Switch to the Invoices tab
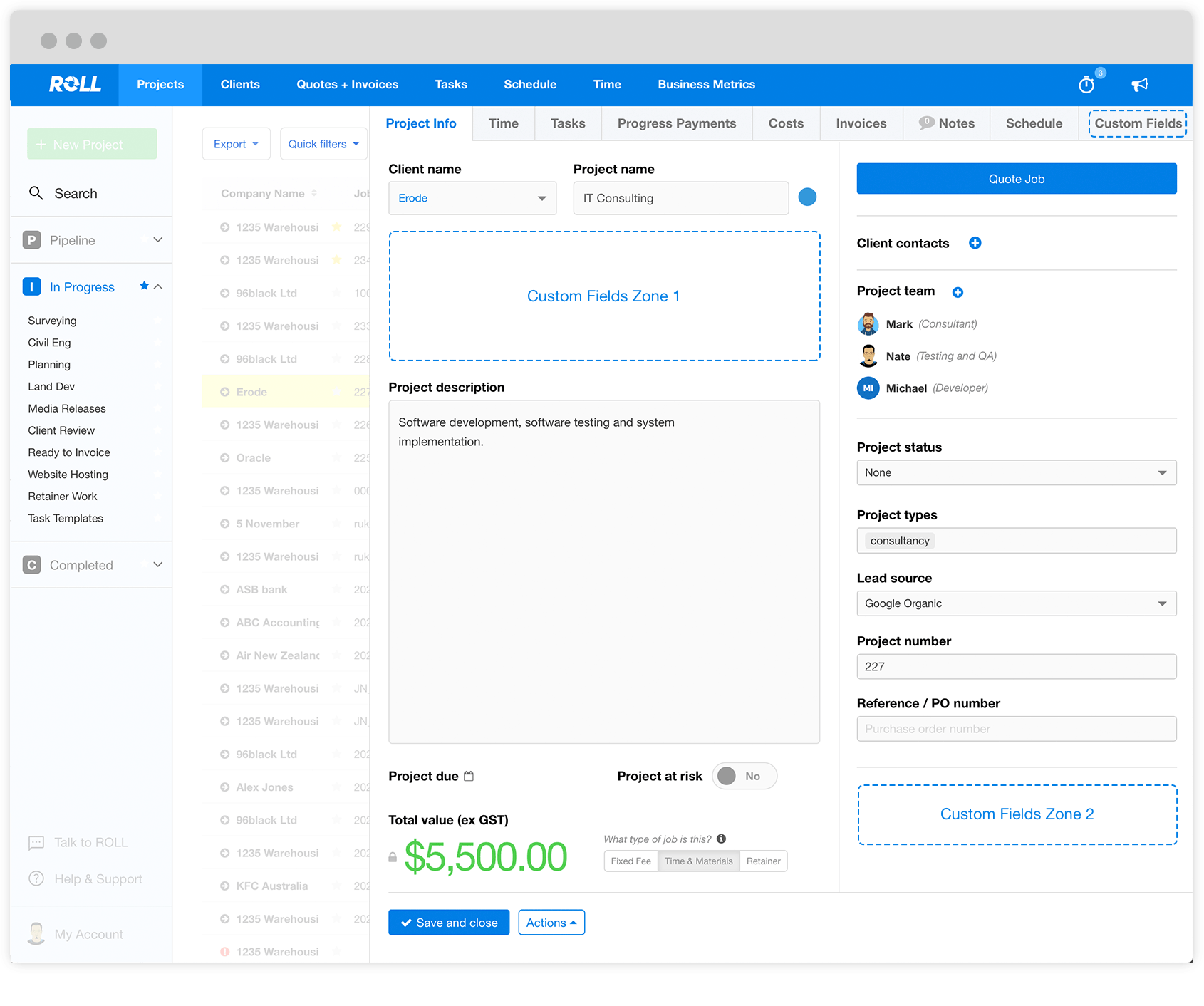The height and width of the screenshot is (1006, 1204). pos(861,123)
